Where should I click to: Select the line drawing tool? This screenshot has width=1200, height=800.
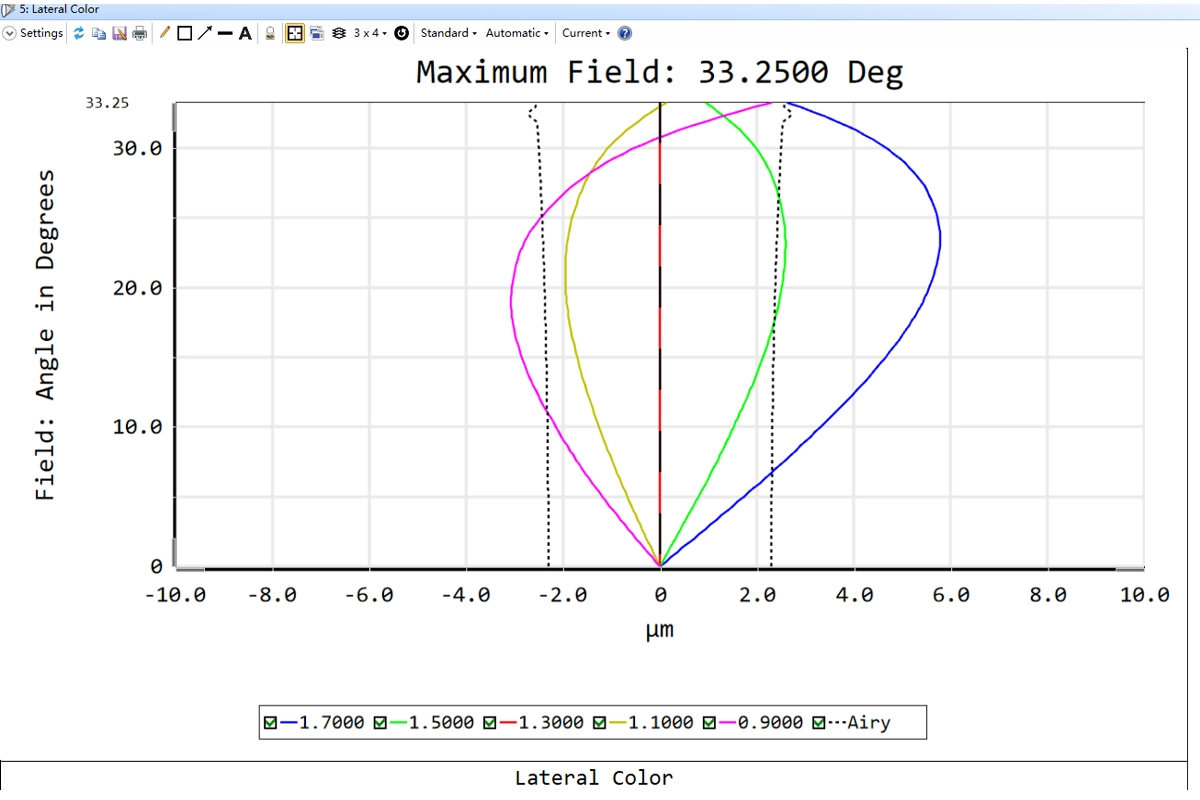click(225, 33)
